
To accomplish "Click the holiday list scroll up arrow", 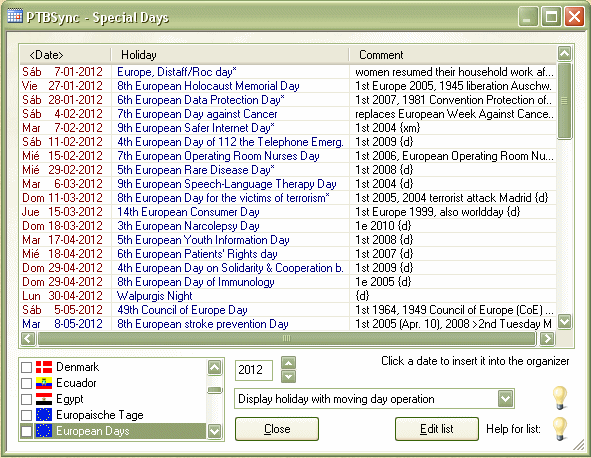I will pos(564,54).
